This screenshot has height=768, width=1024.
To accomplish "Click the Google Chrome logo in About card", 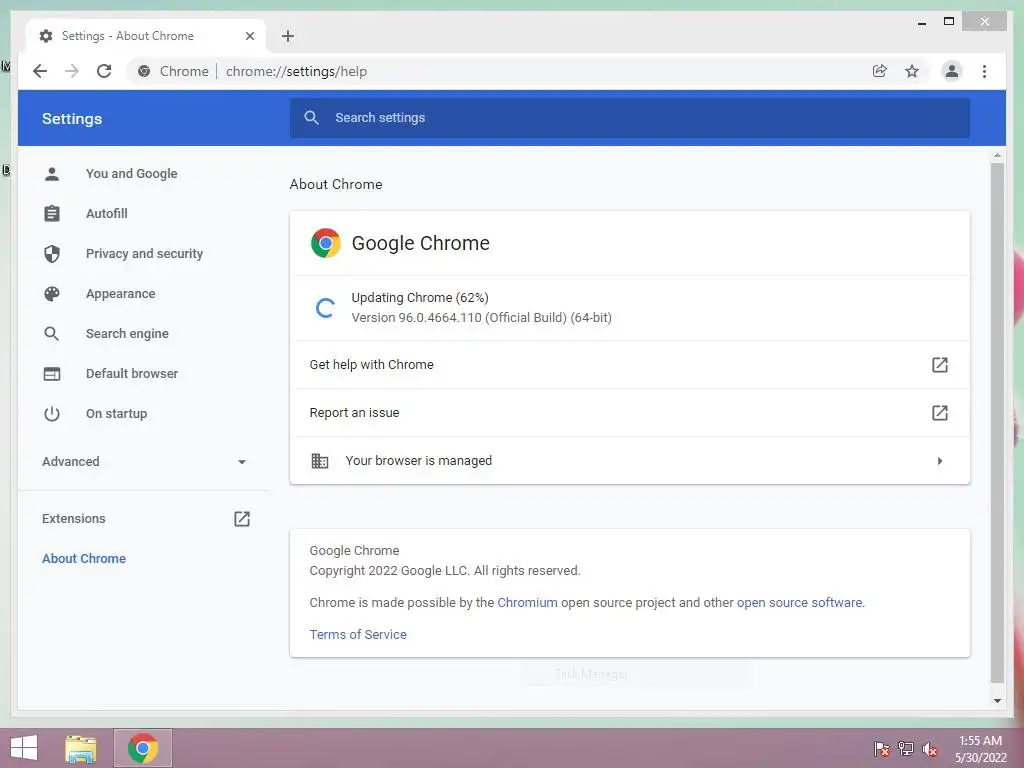I will click(326, 243).
